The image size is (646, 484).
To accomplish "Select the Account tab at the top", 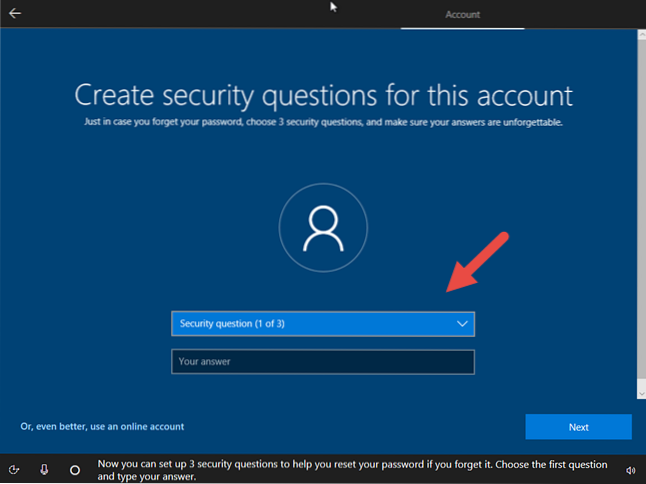I will pyautogui.click(x=462, y=15).
